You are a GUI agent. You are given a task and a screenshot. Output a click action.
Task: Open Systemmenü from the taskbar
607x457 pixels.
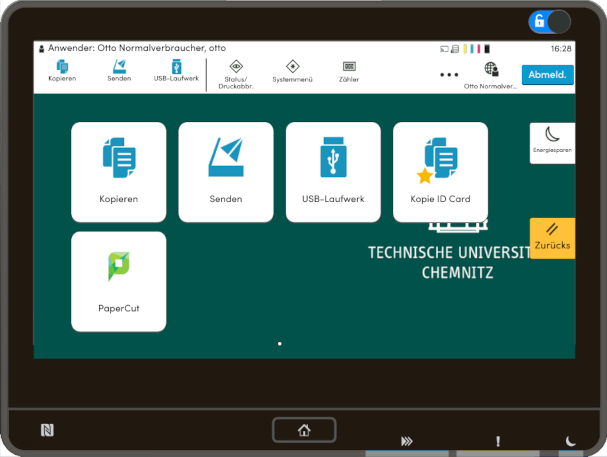(292, 71)
